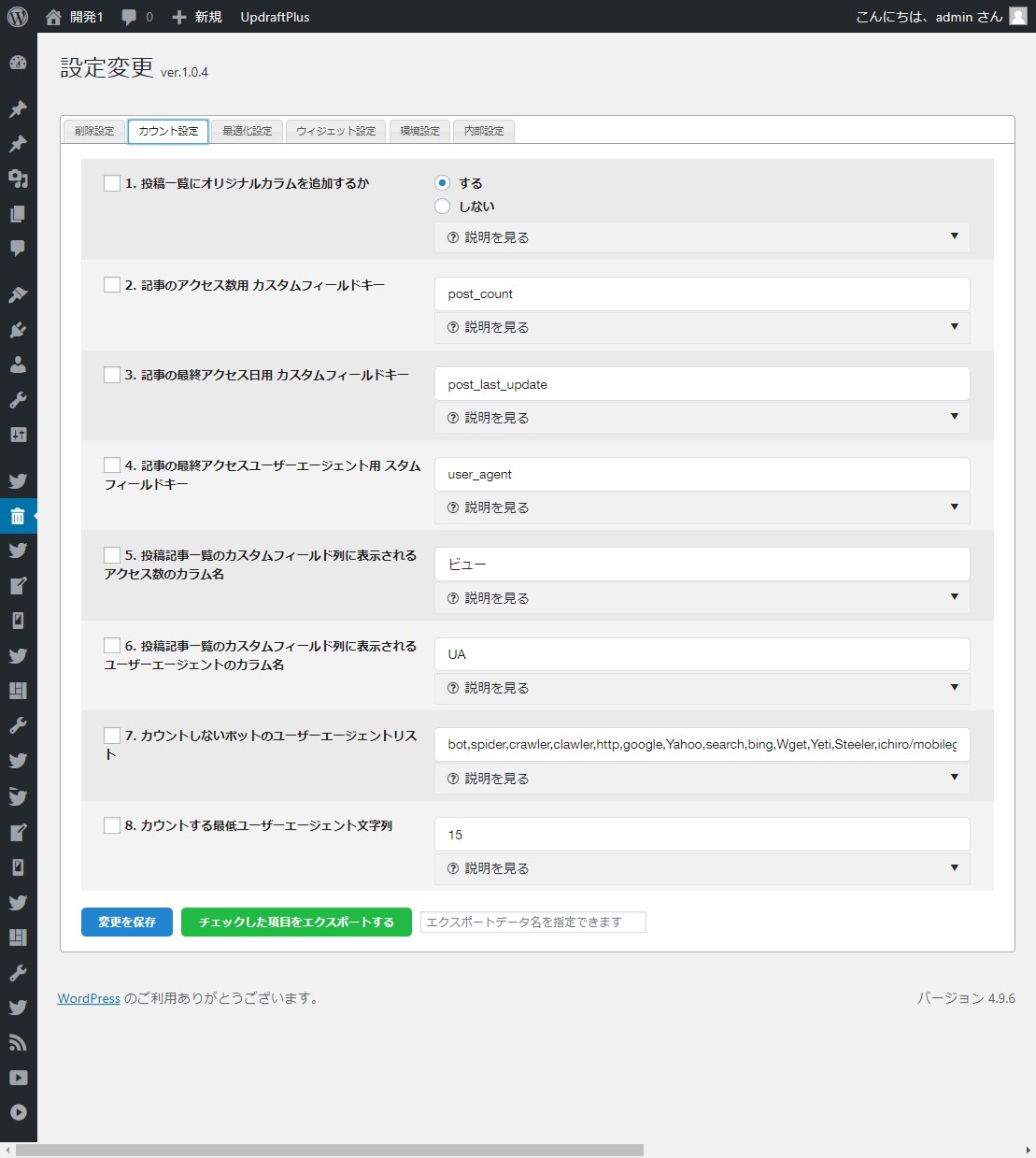Check the box for item 4 user agent key
Image resolution: width=1036 pixels, height=1158 pixels.
pyautogui.click(x=112, y=465)
